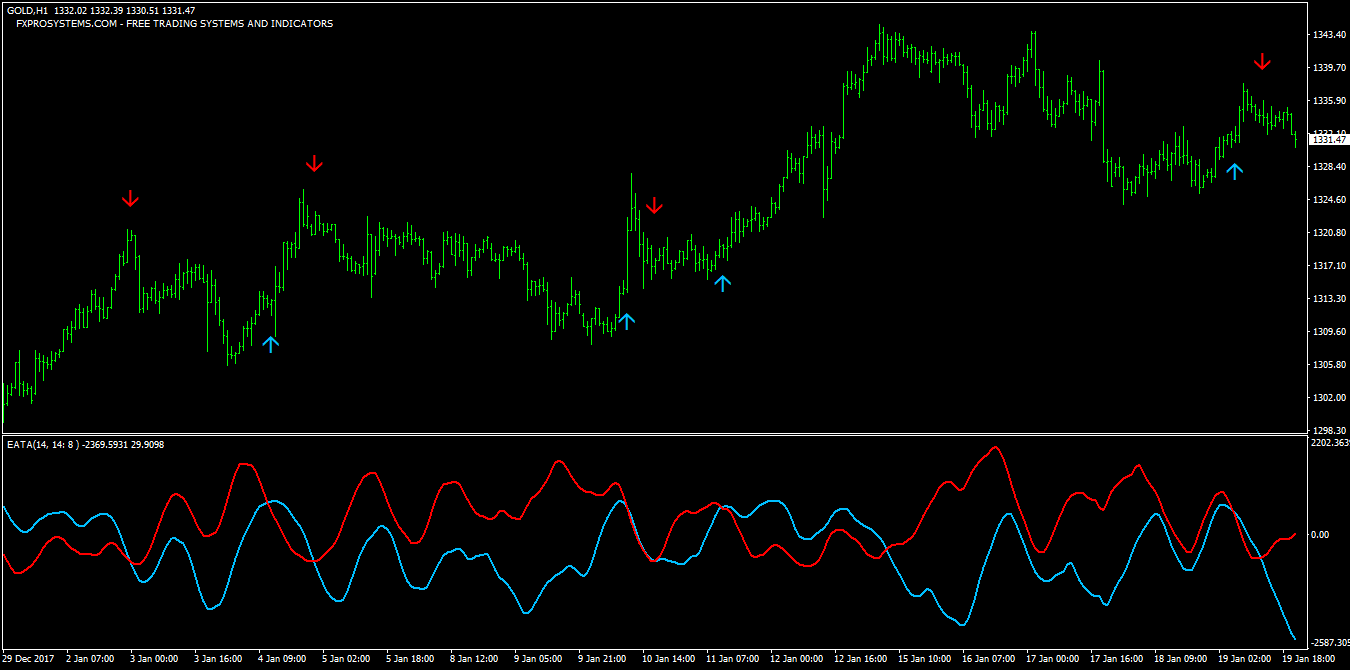1350x670 pixels.
Task: Click the 12 Jan 00:00 time label
Action: [x=796, y=659]
